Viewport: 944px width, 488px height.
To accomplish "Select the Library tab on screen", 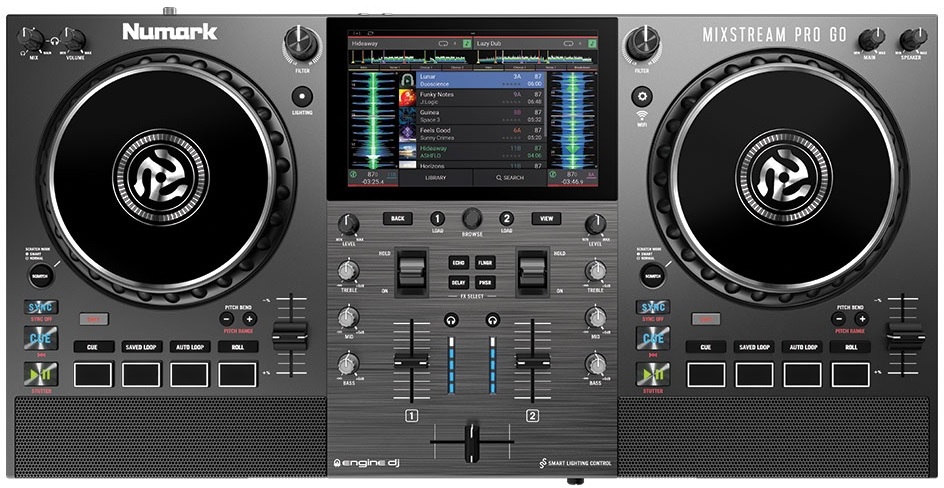I will click(x=436, y=177).
